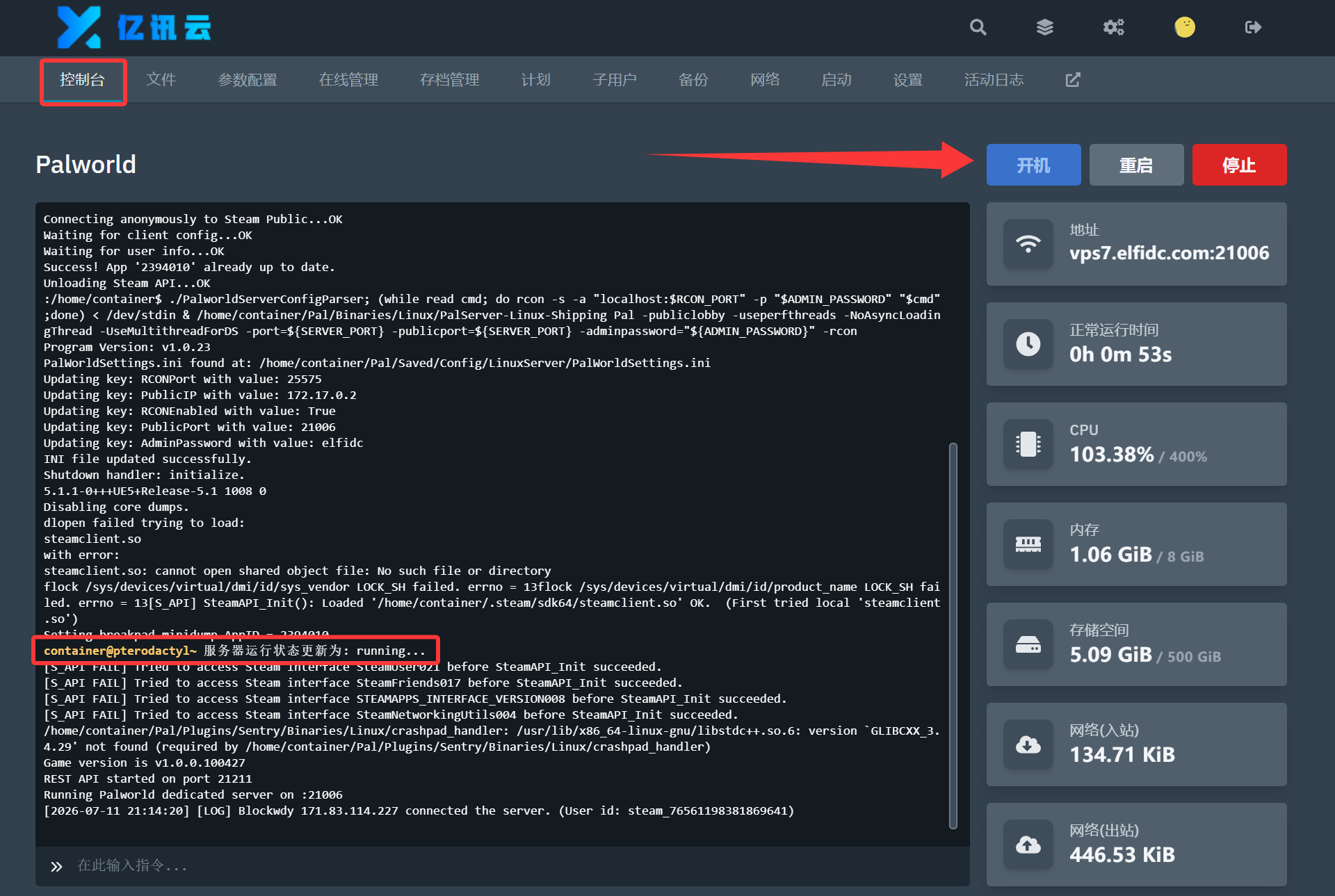Screen dimensions: 1335x896
Task: Open the 参数配置 tab
Action: (248, 80)
